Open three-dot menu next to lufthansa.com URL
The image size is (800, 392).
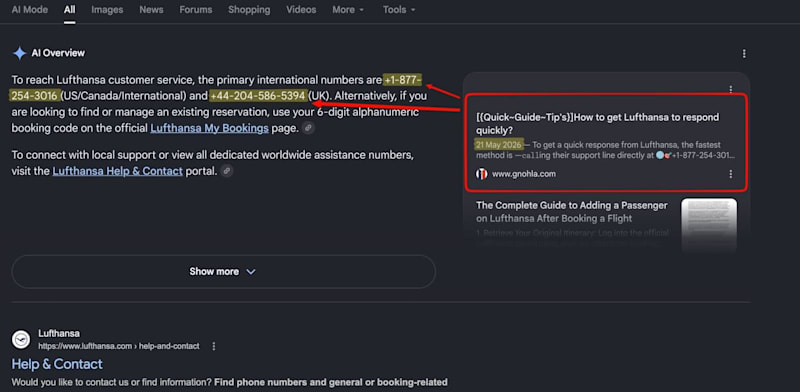point(214,346)
